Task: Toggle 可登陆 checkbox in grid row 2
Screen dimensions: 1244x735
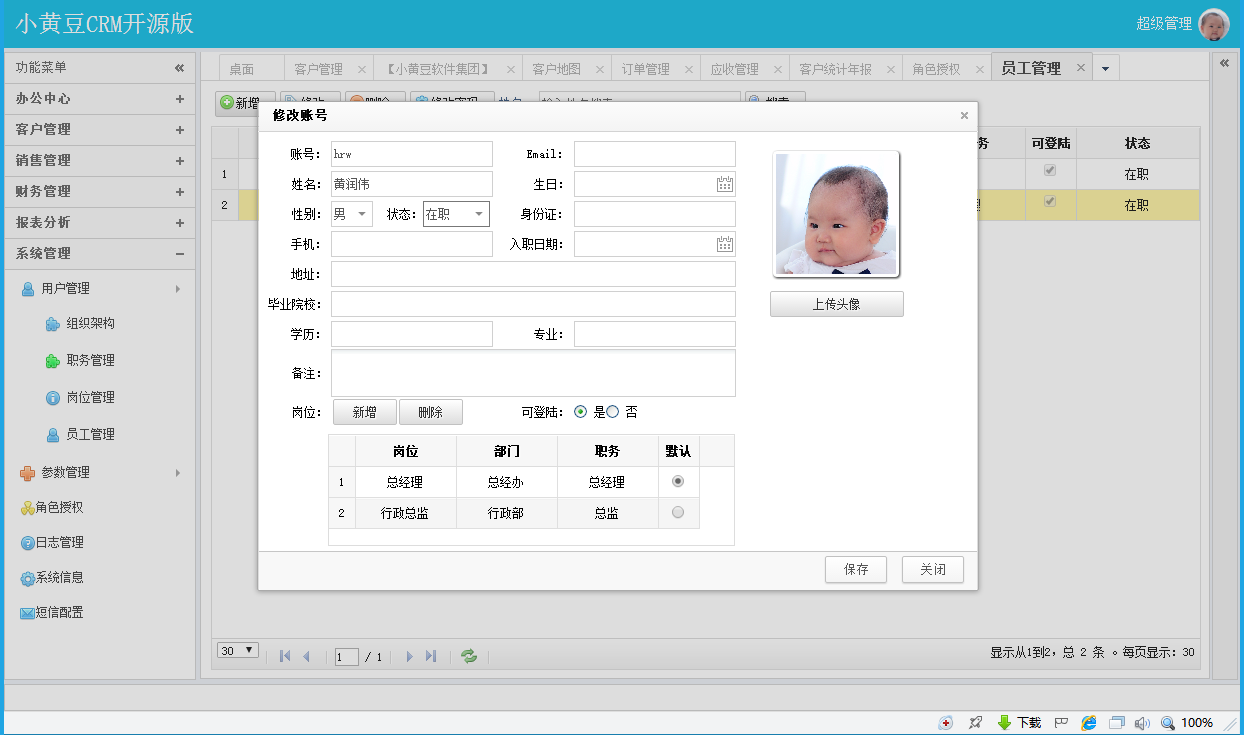Action: pyautogui.click(x=1049, y=201)
